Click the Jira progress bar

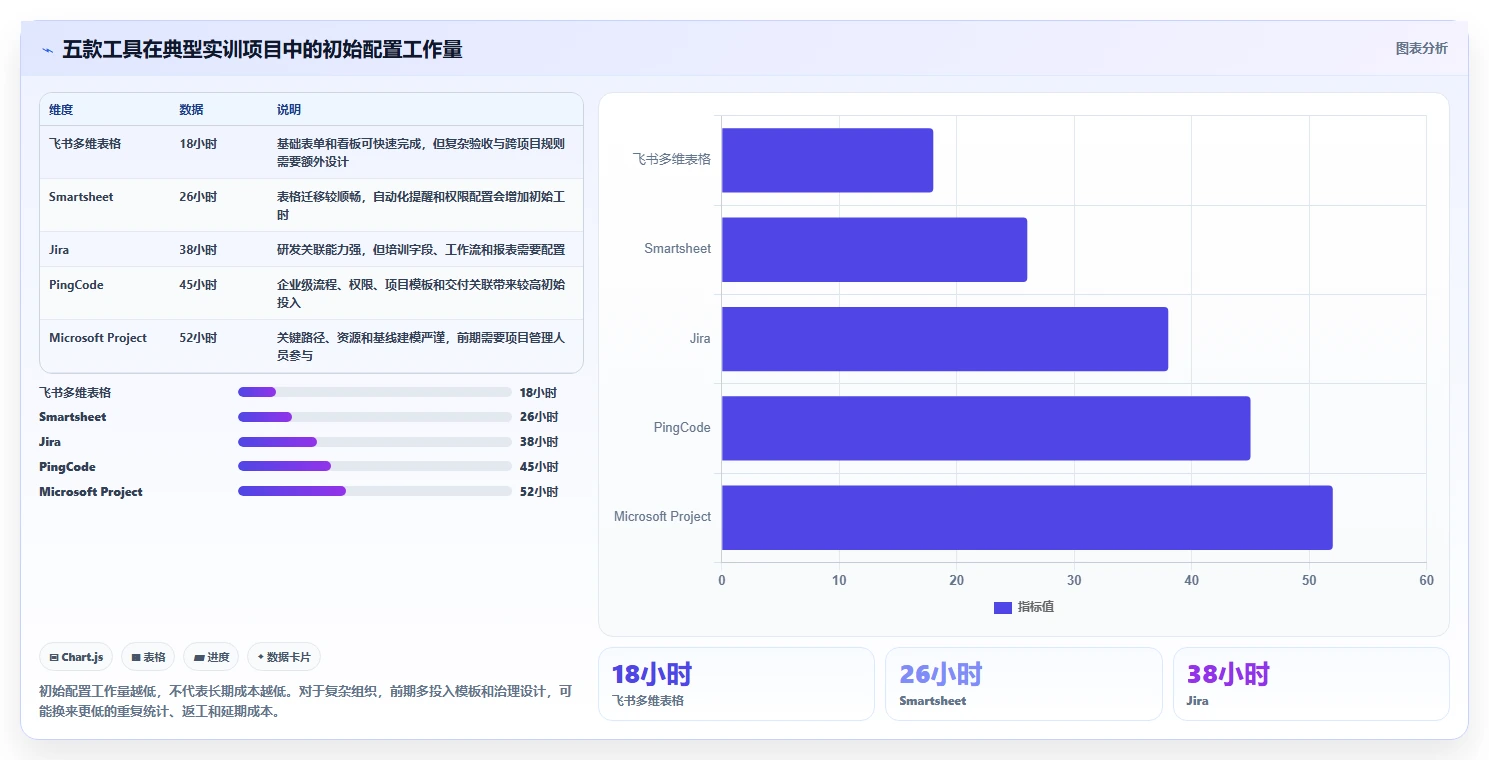coord(375,442)
